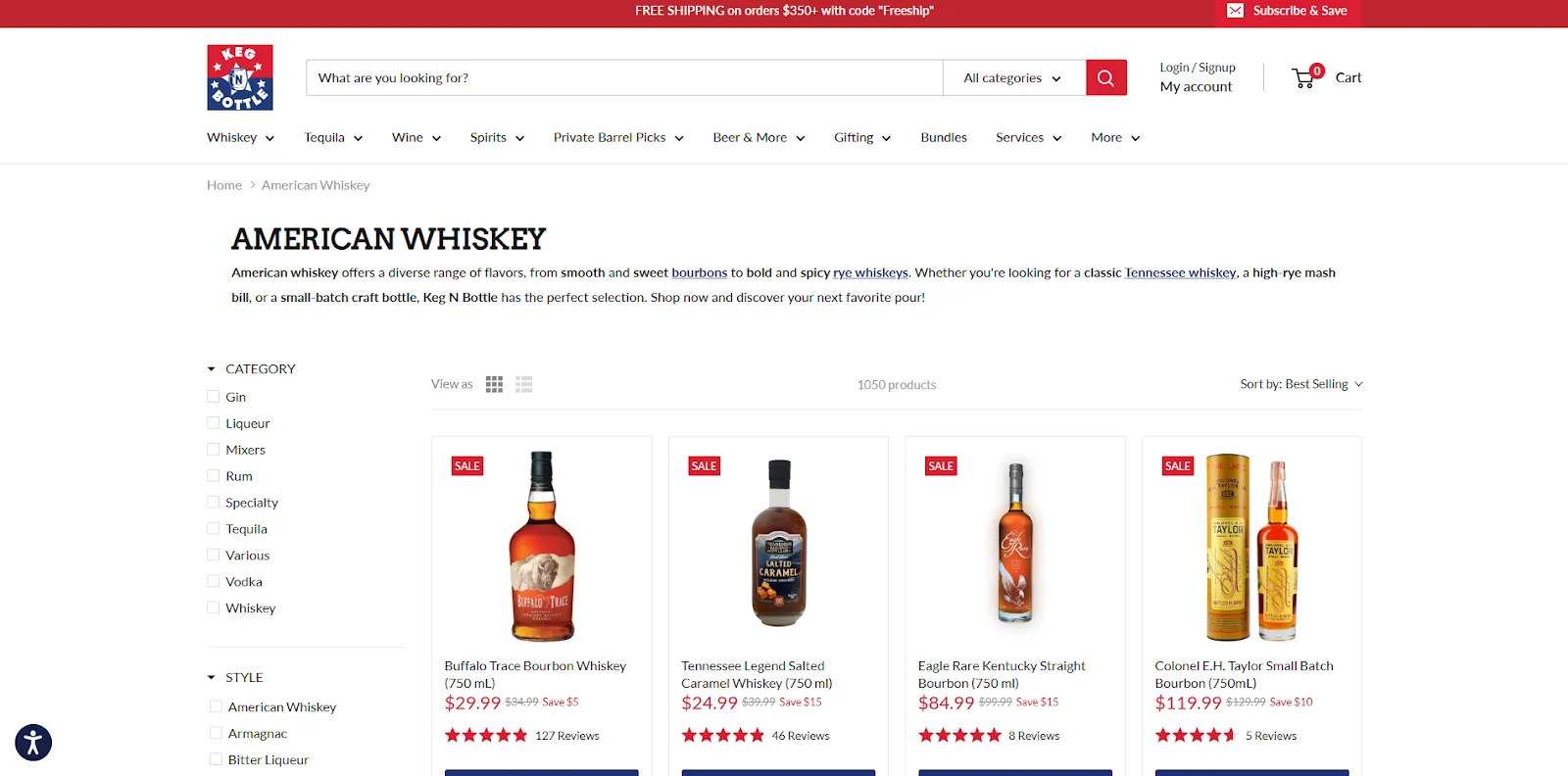Check the Tequila category filter
This screenshot has width=1568, height=776.
click(x=213, y=529)
